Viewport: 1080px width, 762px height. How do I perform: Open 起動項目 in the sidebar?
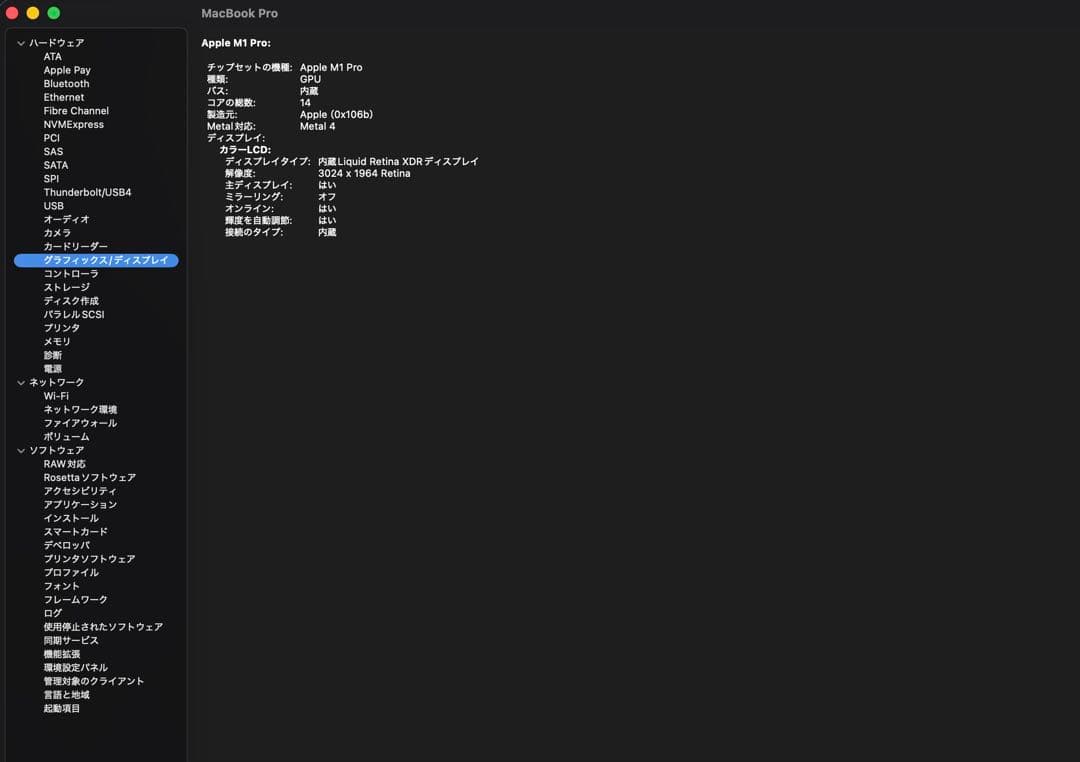61,708
